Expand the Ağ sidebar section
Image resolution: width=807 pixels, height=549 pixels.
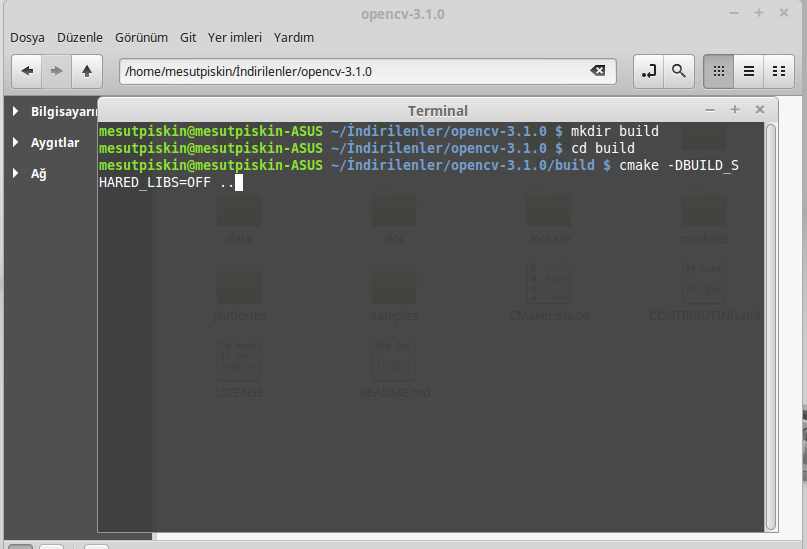pos(16,173)
